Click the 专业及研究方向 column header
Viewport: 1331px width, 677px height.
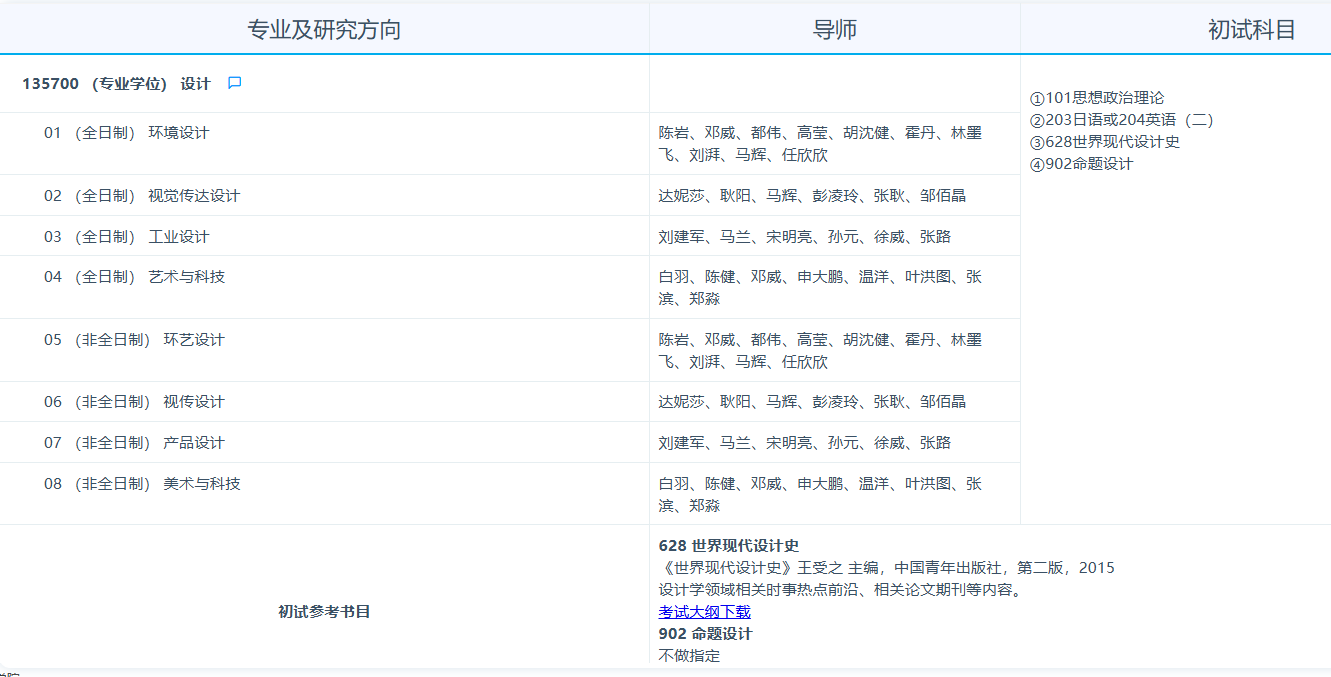click(324, 30)
